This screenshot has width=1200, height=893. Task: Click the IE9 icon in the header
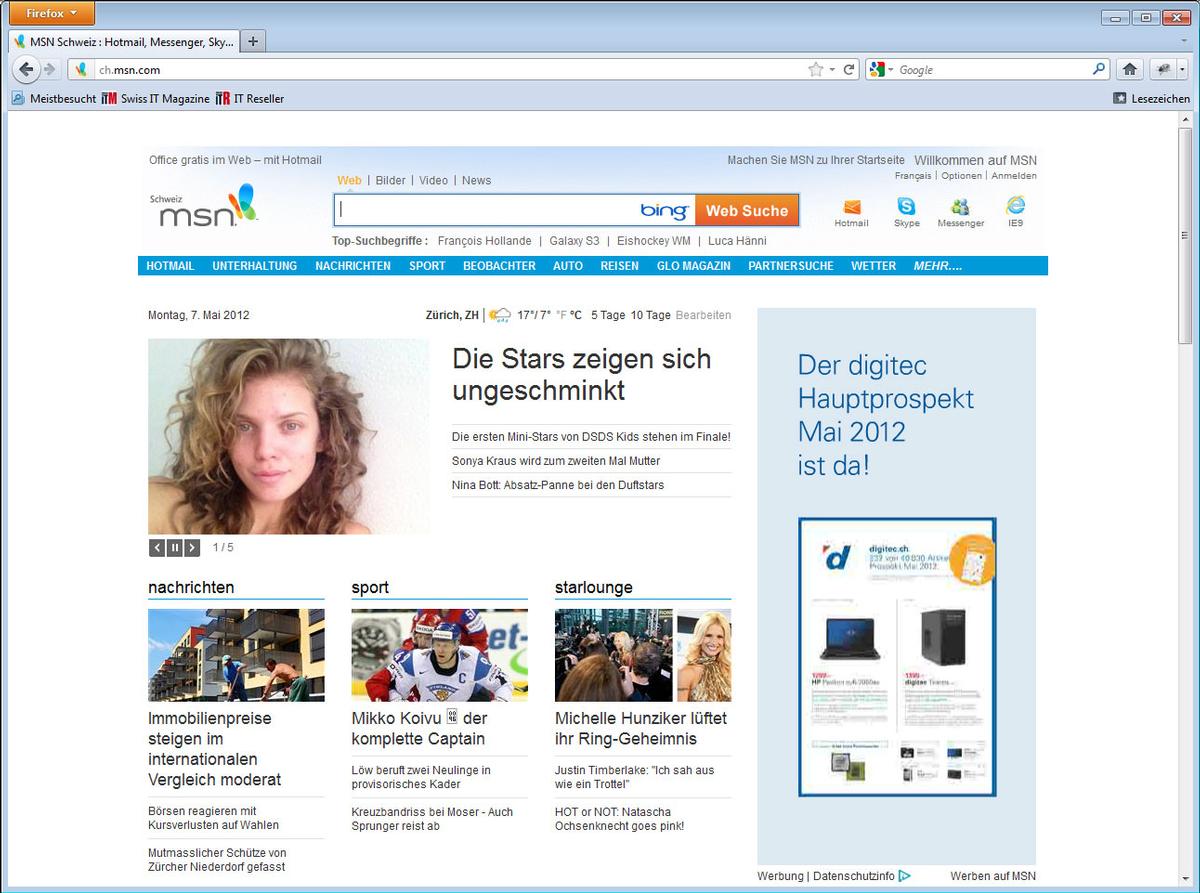[x=1016, y=205]
